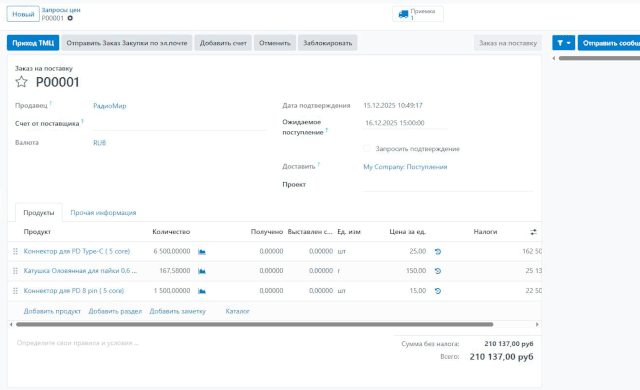The height and width of the screenshot is (390, 640).
Task: Click the unit price cell 150,00
Action: tap(416, 271)
